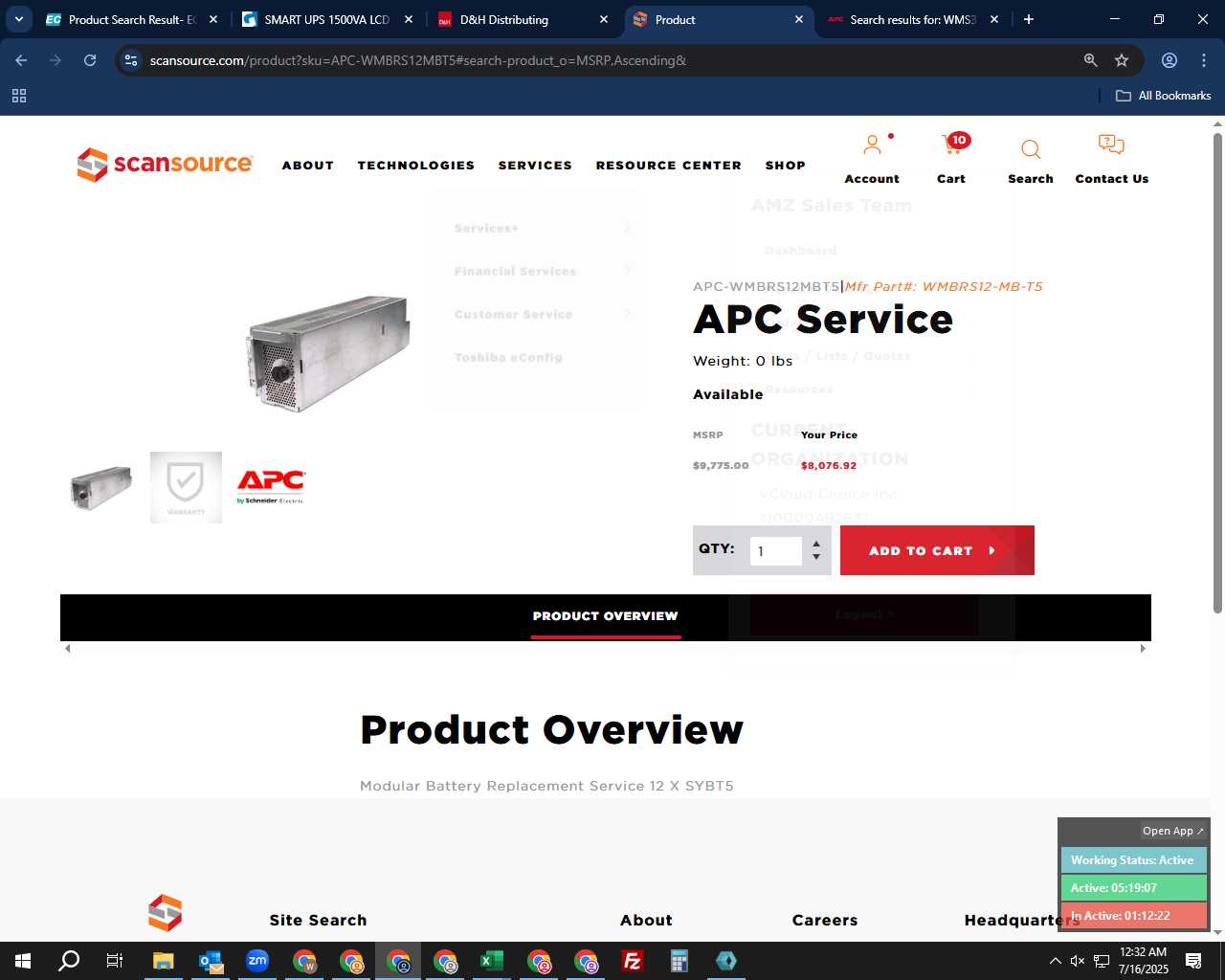Click the Site Search footer heading
1225x980 pixels.
(318, 921)
